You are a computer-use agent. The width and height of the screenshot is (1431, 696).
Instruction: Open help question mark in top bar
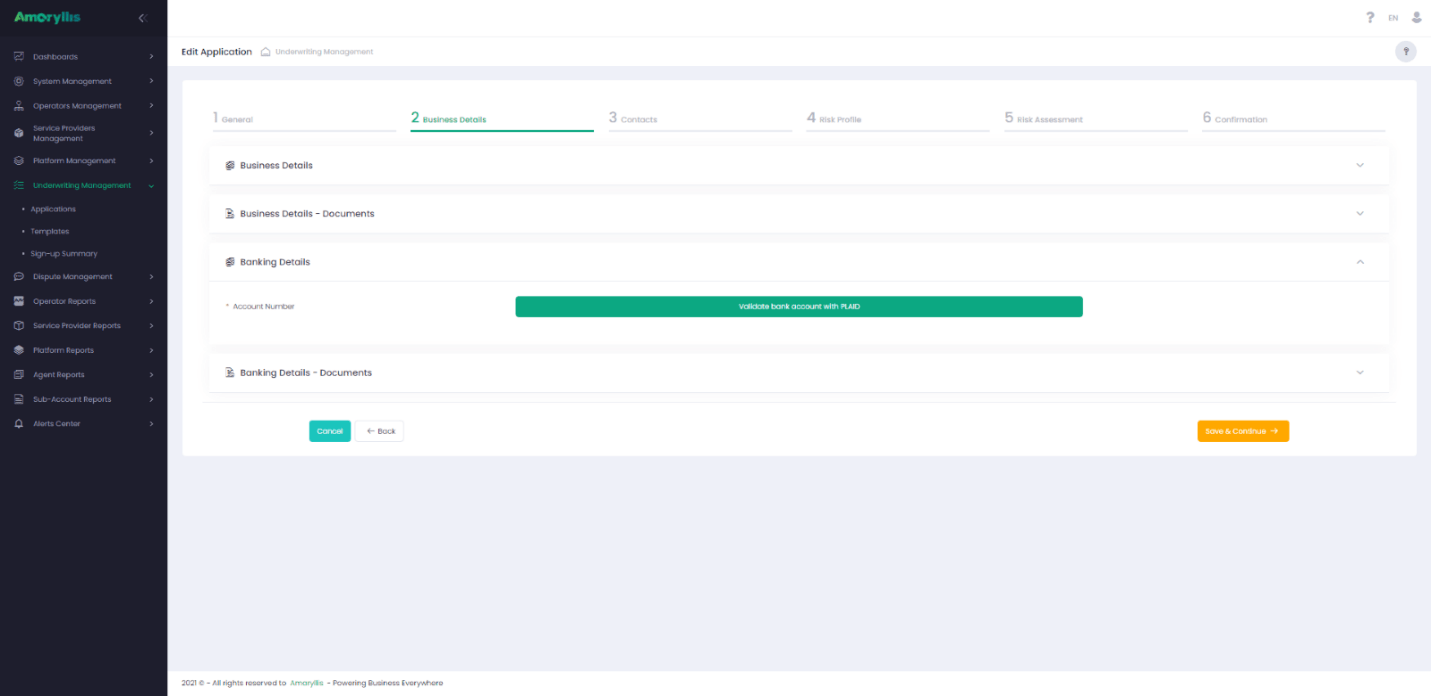(x=1370, y=18)
